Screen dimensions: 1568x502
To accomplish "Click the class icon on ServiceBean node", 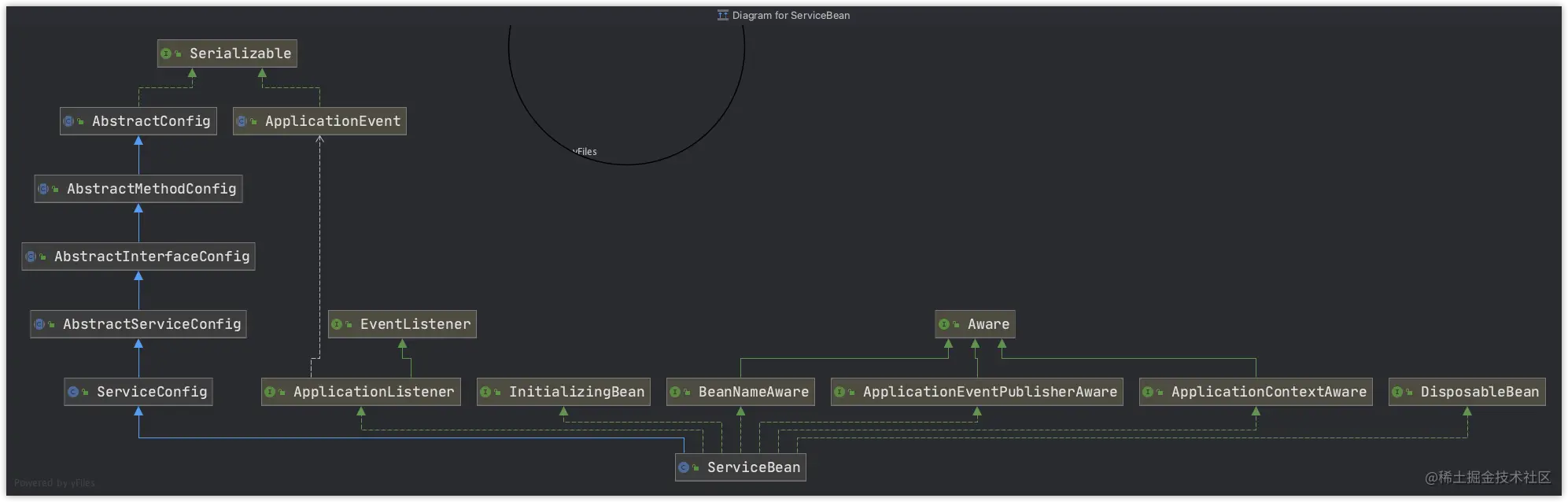I will (684, 467).
